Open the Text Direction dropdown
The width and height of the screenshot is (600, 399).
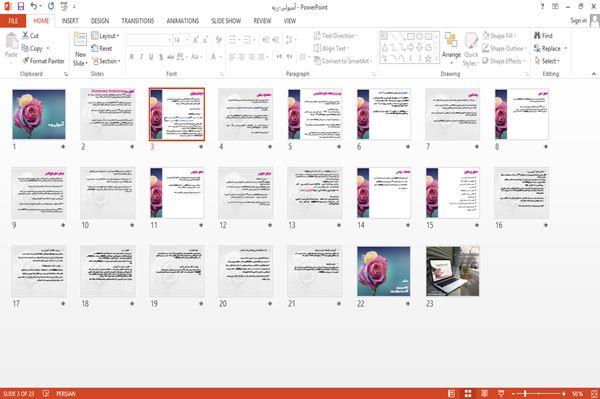(336, 36)
